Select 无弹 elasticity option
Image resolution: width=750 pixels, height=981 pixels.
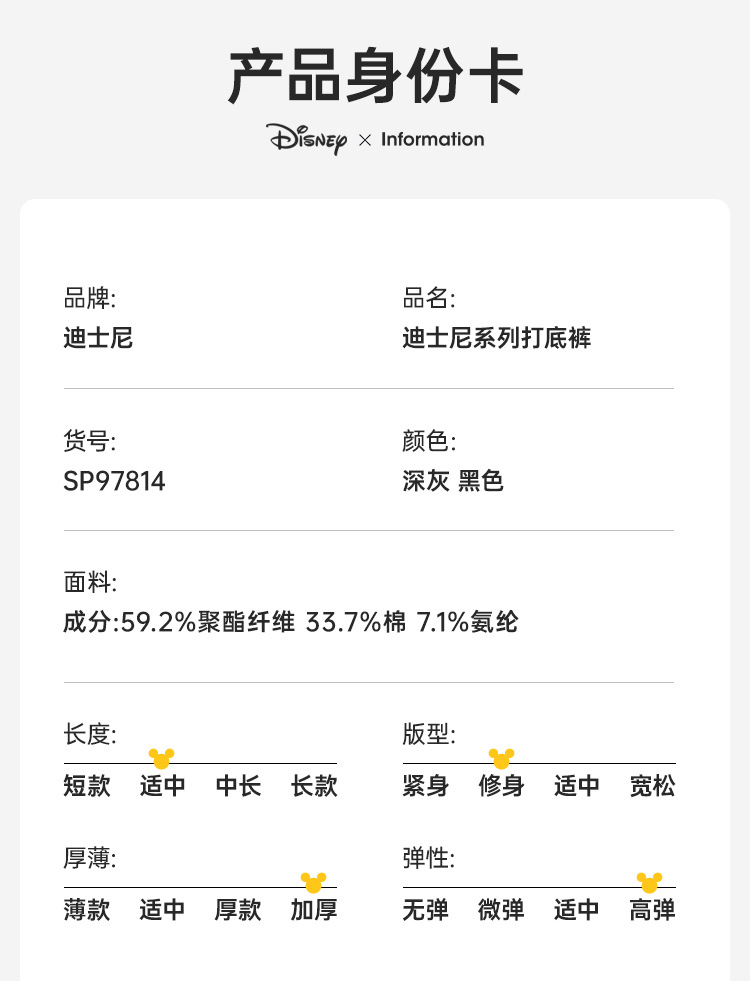tap(426, 910)
